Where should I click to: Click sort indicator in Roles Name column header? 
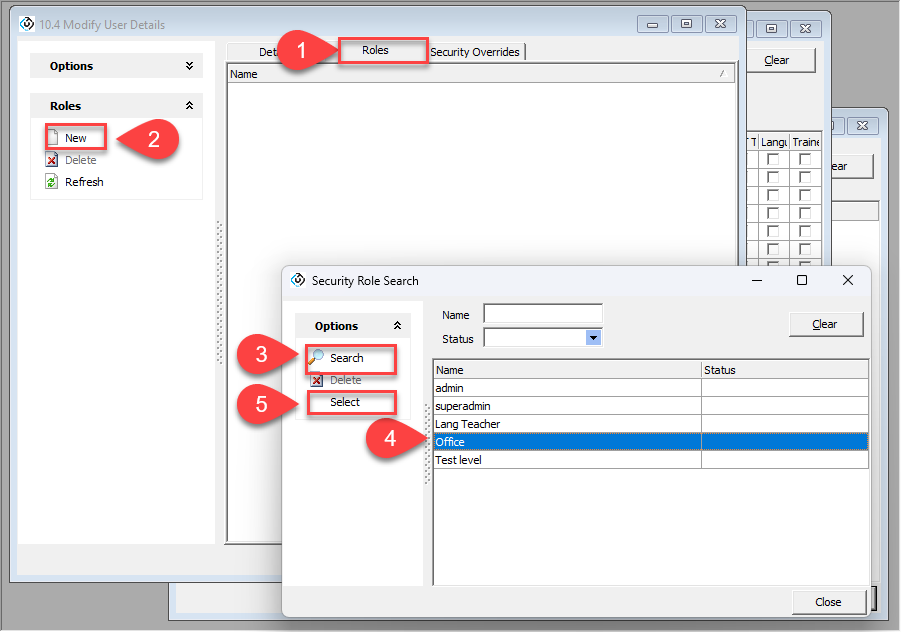click(x=722, y=74)
